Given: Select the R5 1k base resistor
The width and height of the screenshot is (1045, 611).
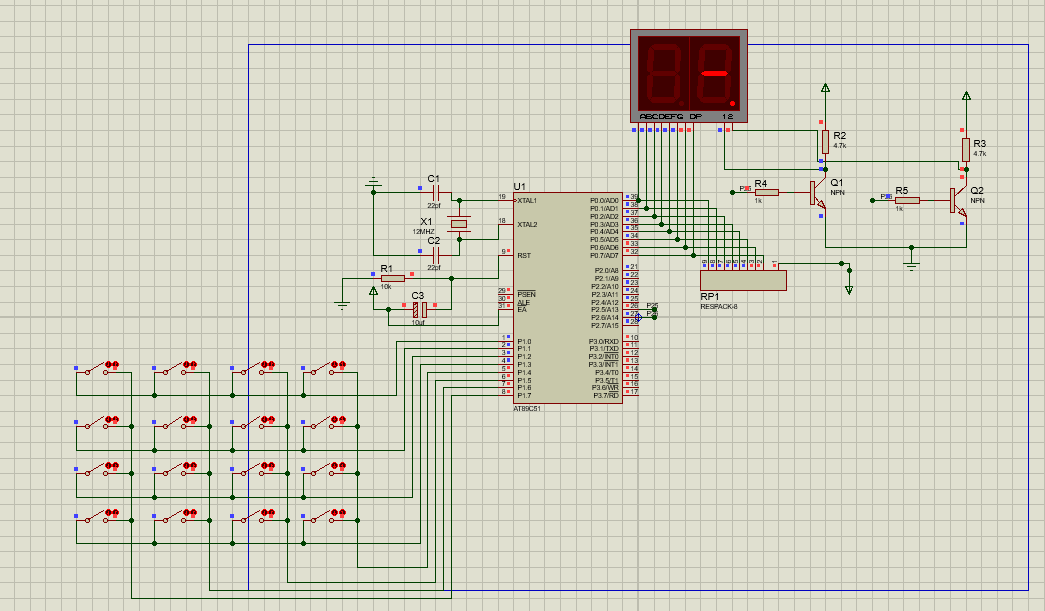Looking at the screenshot, I should click(907, 200).
